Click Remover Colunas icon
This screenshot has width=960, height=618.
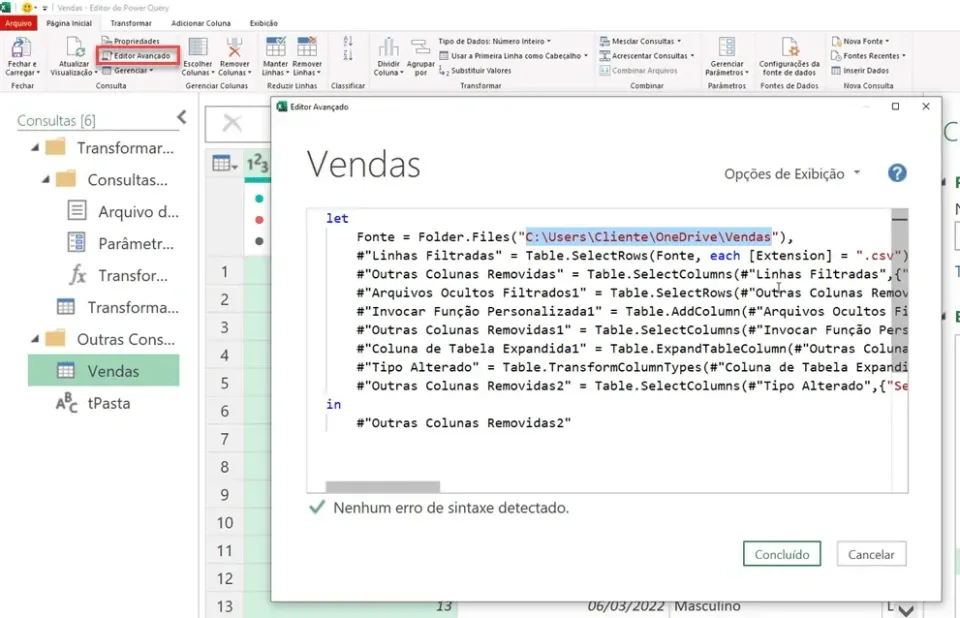(x=234, y=48)
